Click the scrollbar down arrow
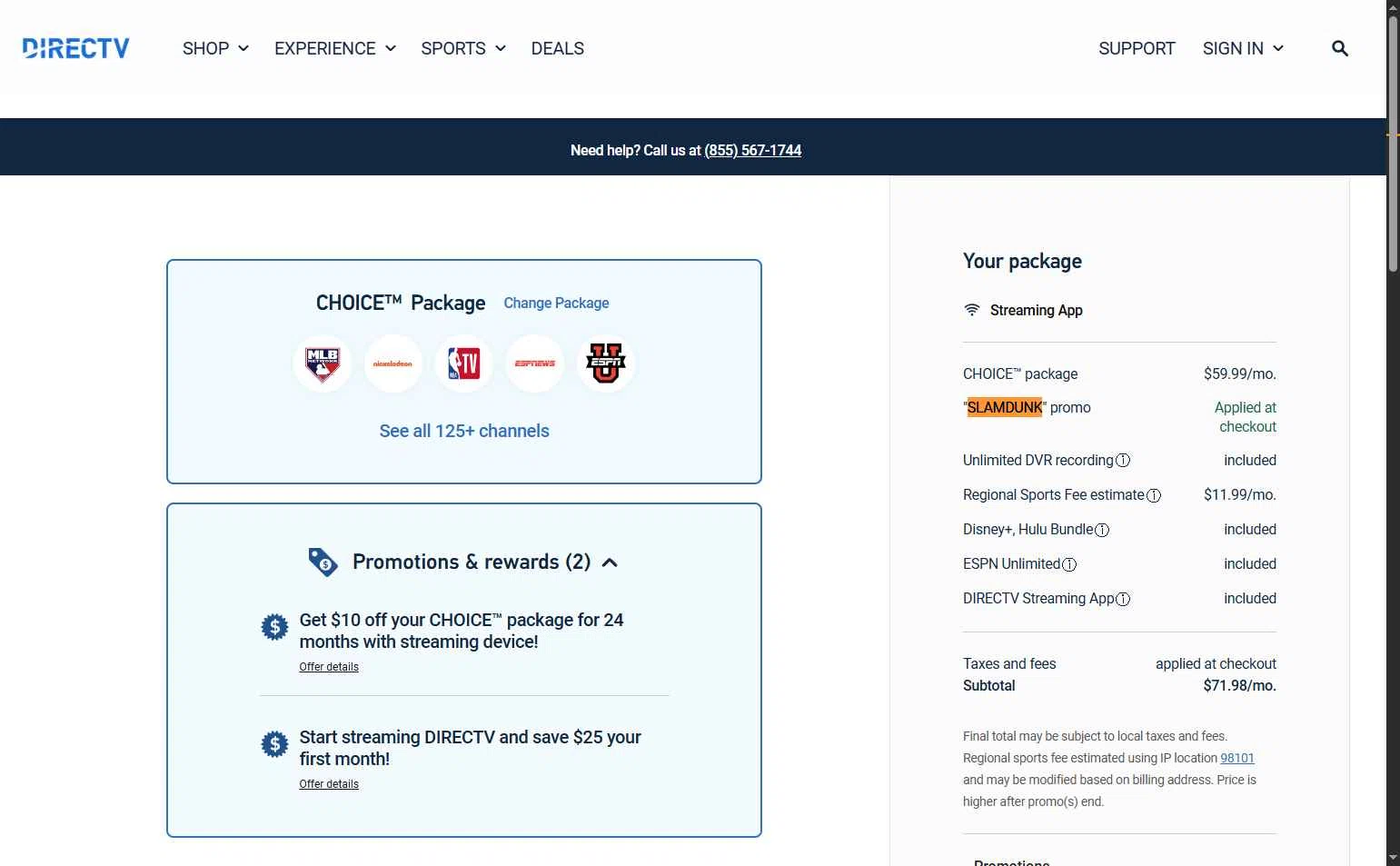This screenshot has width=1400, height=866. [1393, 858]
